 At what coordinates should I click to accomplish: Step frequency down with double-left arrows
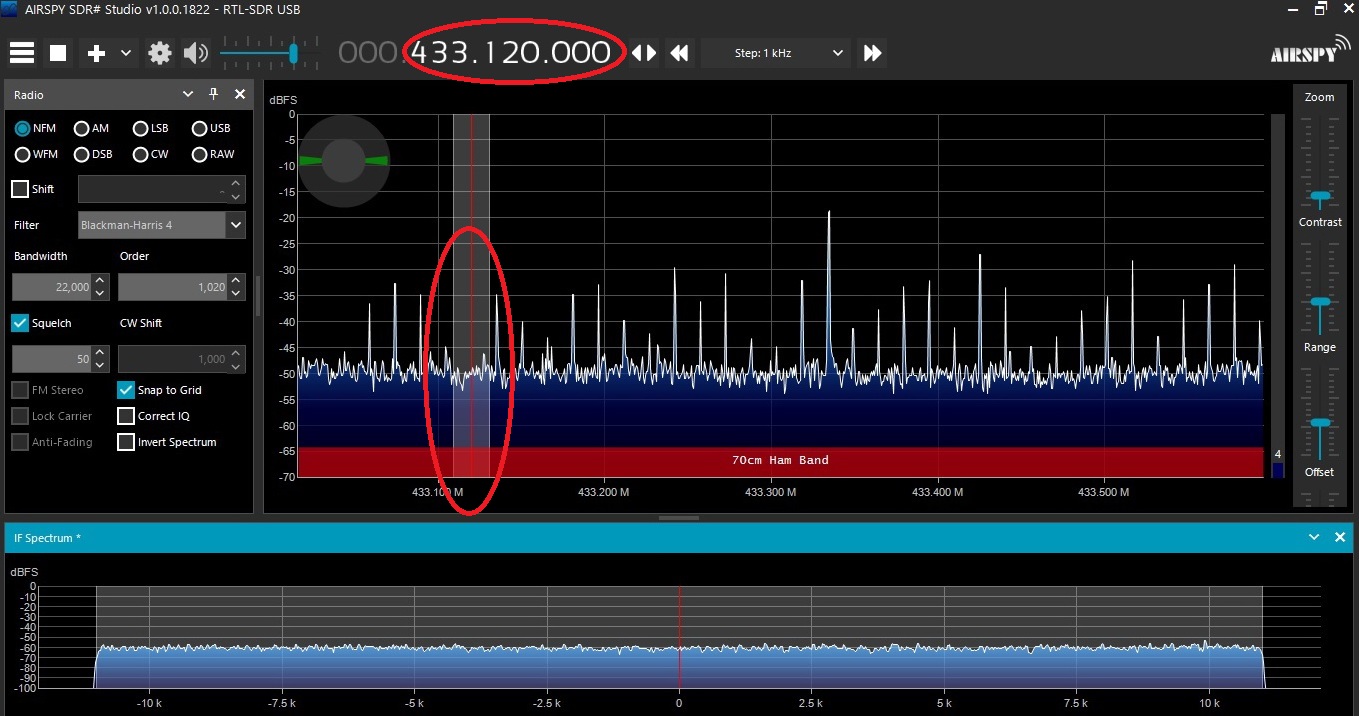click(680, 53)
